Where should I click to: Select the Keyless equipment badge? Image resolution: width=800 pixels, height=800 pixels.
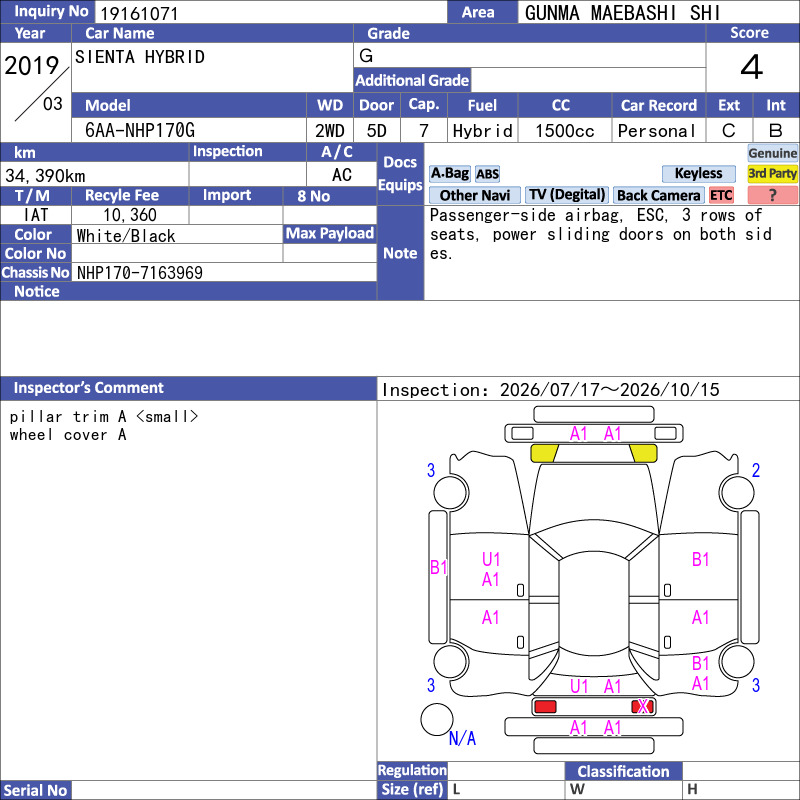pyautogui.click(x=698, y=173)
